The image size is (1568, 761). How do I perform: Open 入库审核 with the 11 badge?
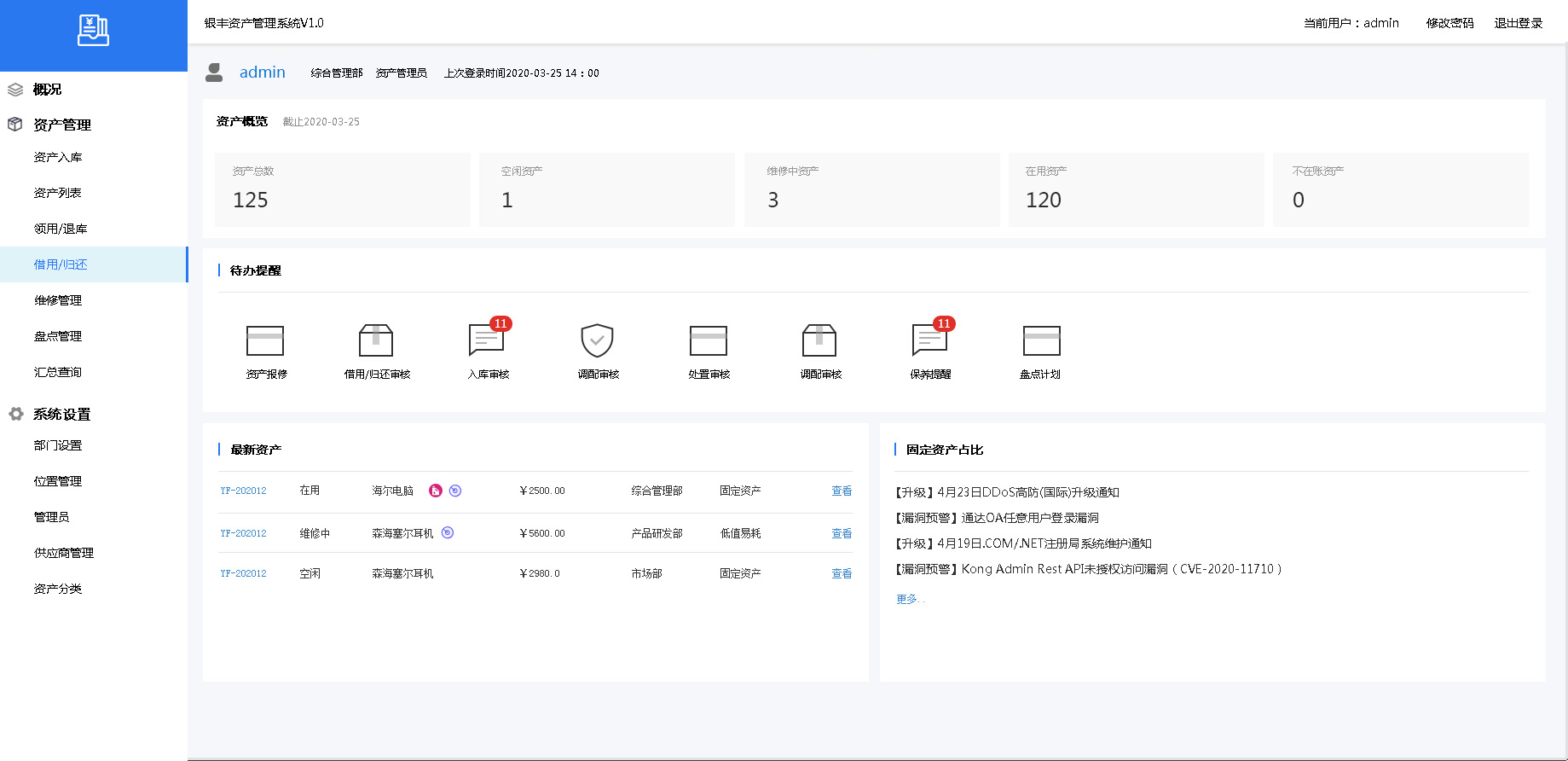coord(487,340)
